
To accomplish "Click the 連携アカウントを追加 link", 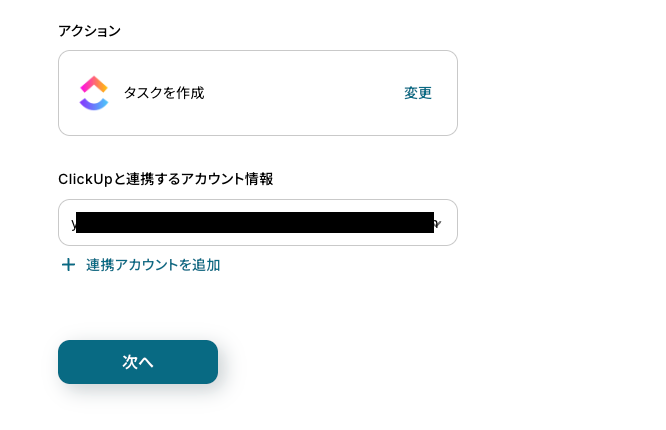I will pos(153,265).
